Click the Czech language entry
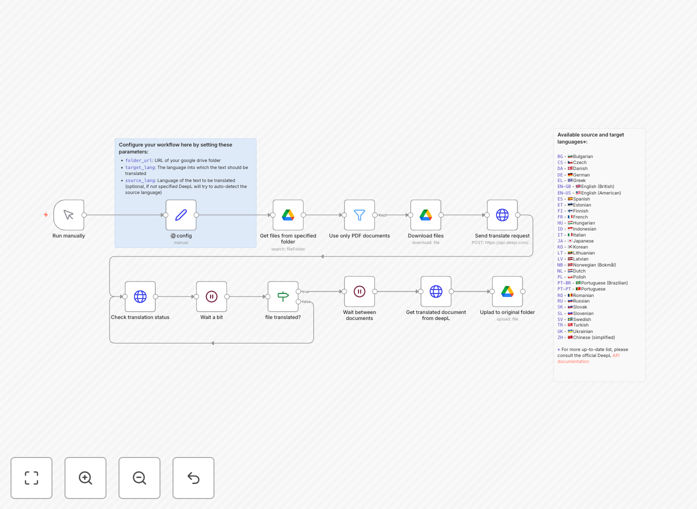The width and height of the screenshot is (697, 509). click(x=572, y=163)
